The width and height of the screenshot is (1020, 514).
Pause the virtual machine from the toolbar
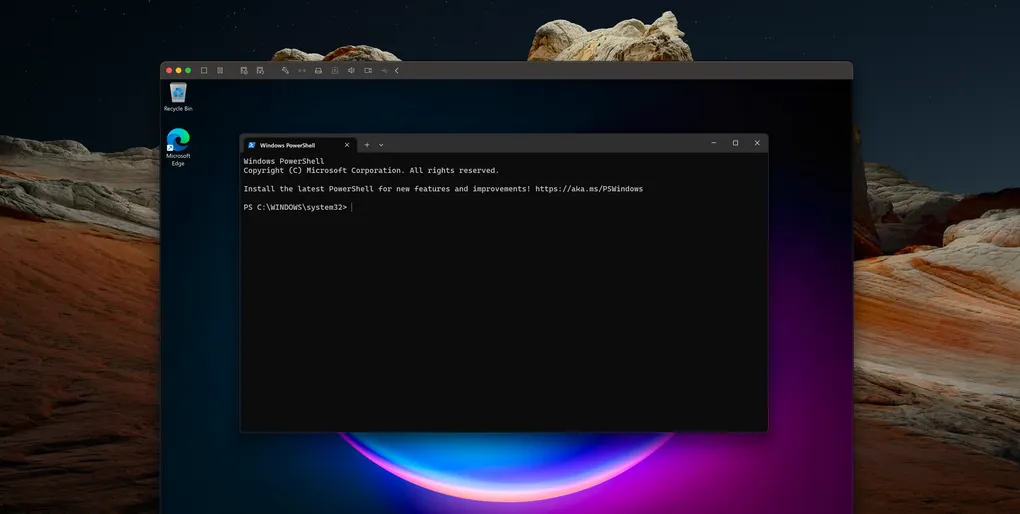(220, 70)
